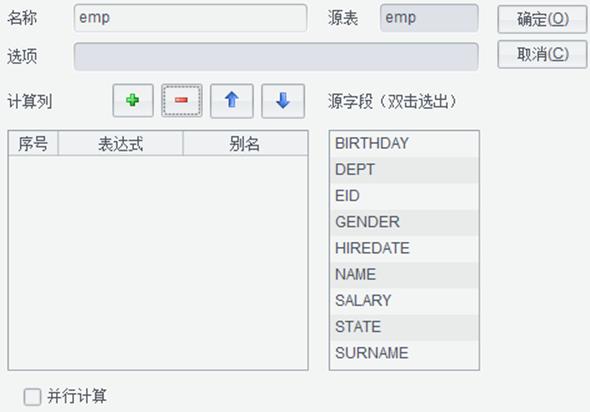Viewport: 590px width, 412px height.
Task: Select DEPT in source fields list
Action: tap(404, 170)
